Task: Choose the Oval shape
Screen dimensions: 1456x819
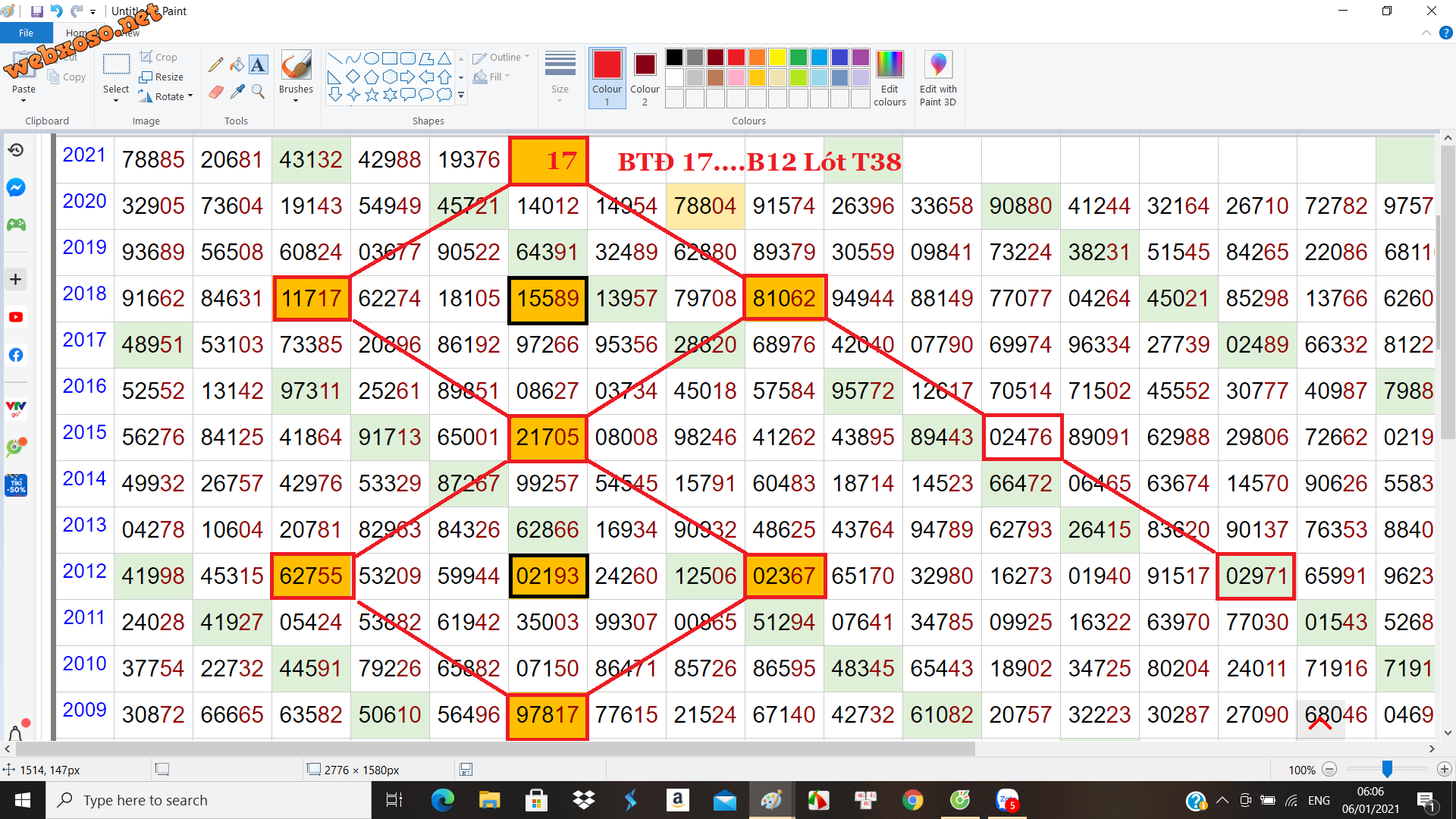Action: click(372, 58)
